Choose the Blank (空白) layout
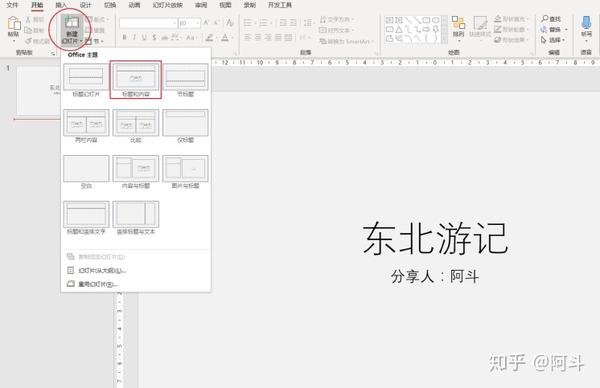This screenshot has height=388, width=600. [x=86, y=172]
